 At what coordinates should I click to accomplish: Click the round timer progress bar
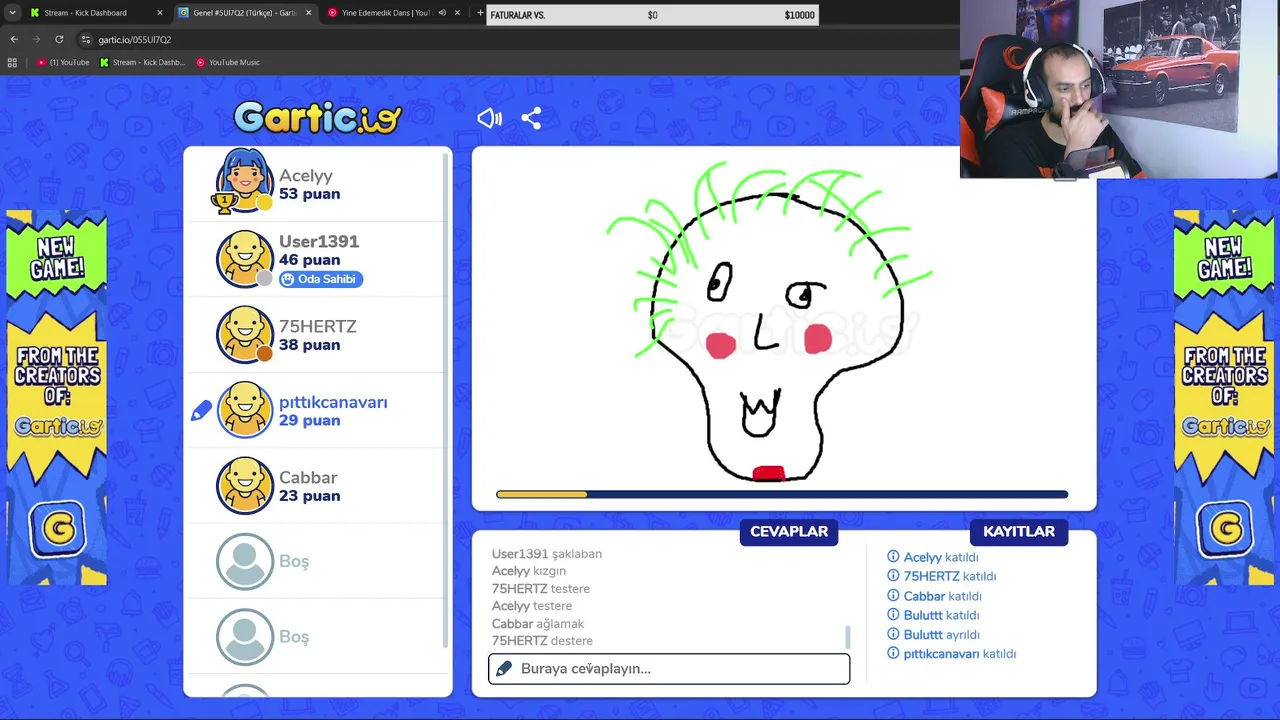pyautogui.click(x=782, y=494)
